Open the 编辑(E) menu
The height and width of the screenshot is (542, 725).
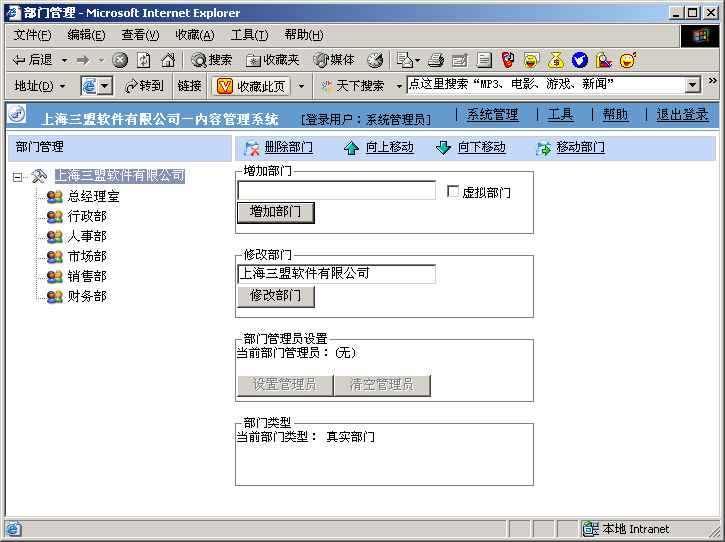[x=86, y=35]
